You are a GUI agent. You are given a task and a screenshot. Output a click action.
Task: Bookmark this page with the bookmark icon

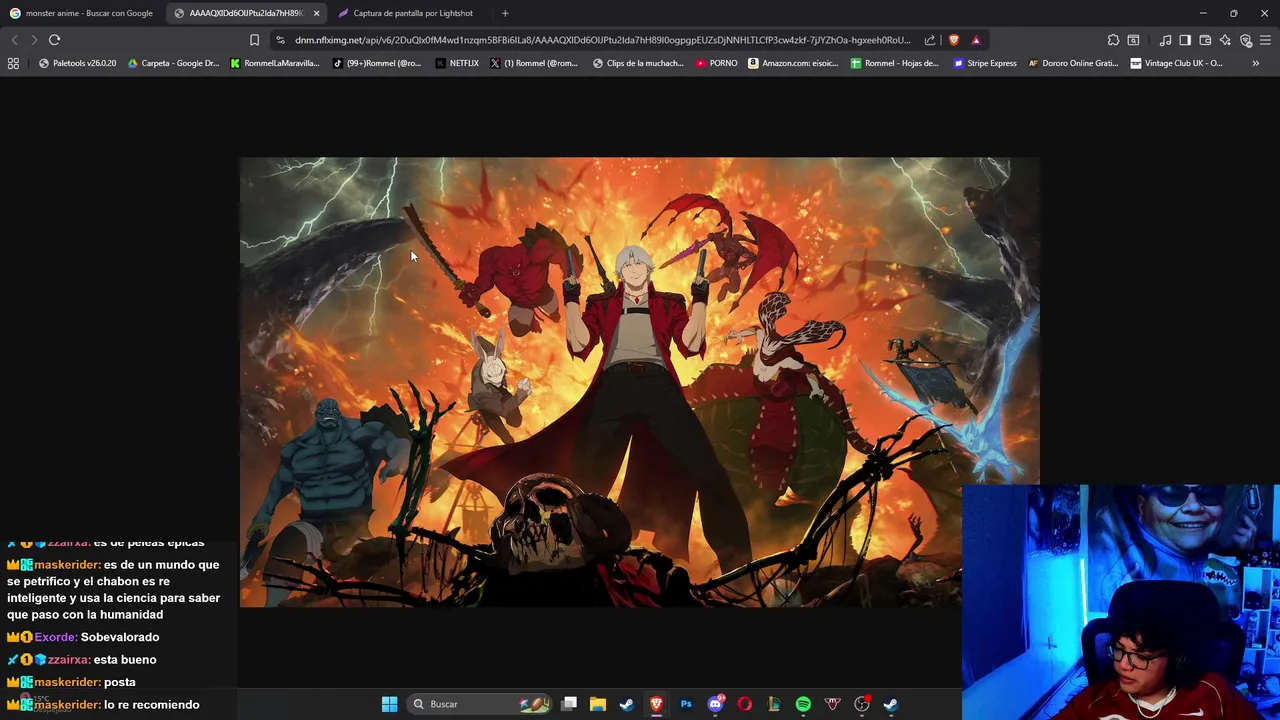(254, 40)
